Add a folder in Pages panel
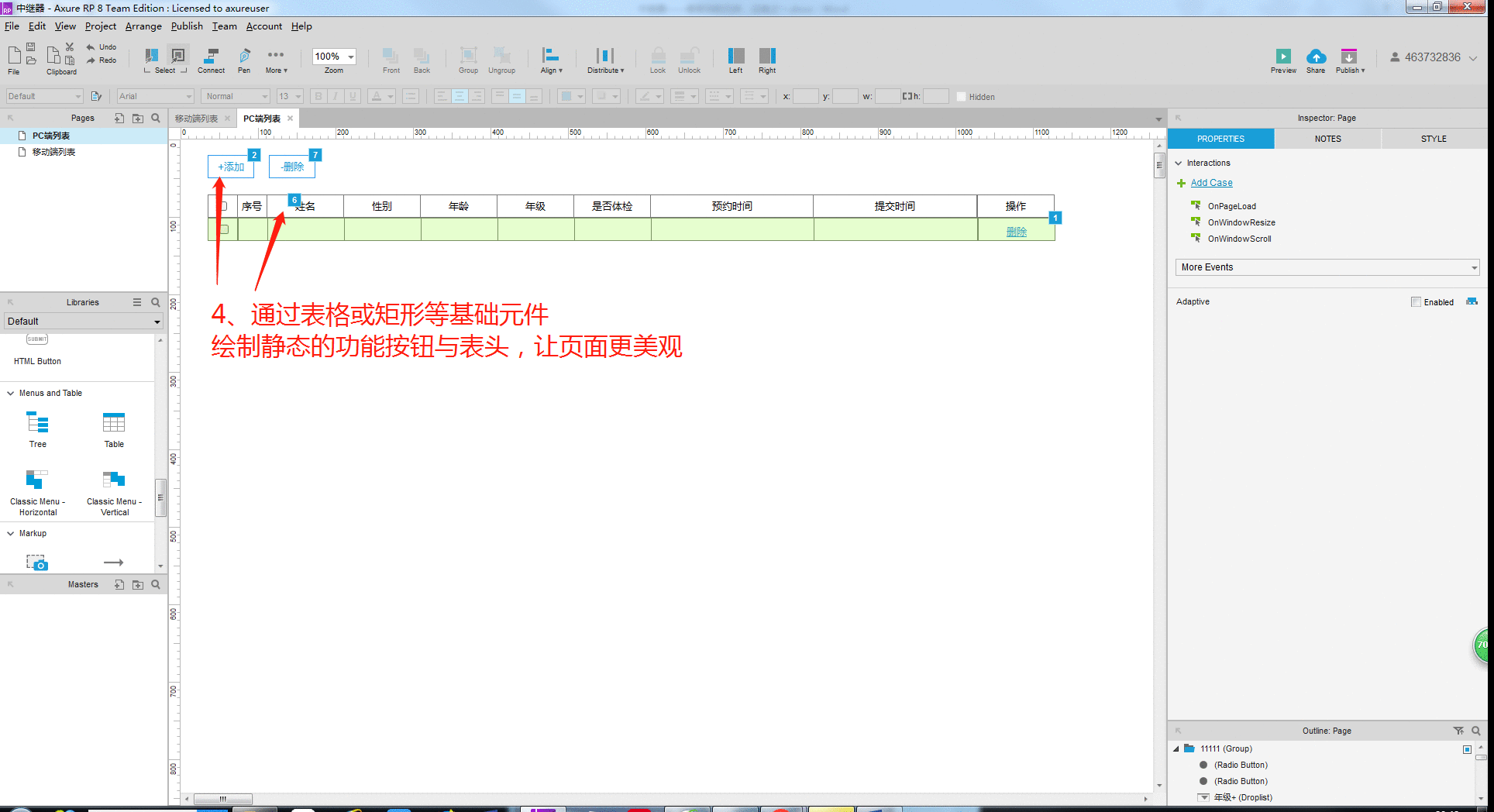Image resolution: width=1494 pixels, height=812 pixels. pos(138,118)
